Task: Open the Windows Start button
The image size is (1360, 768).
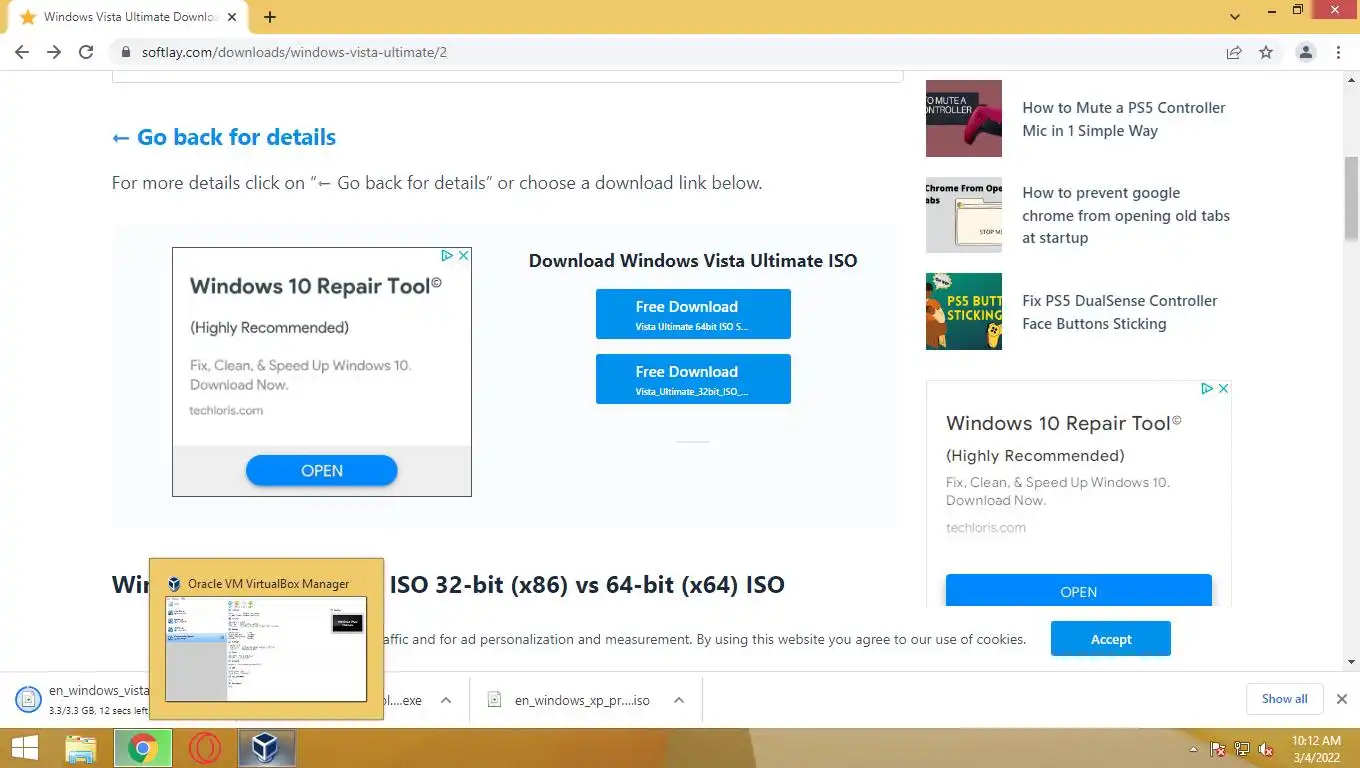Action: (x=25, y=748)
